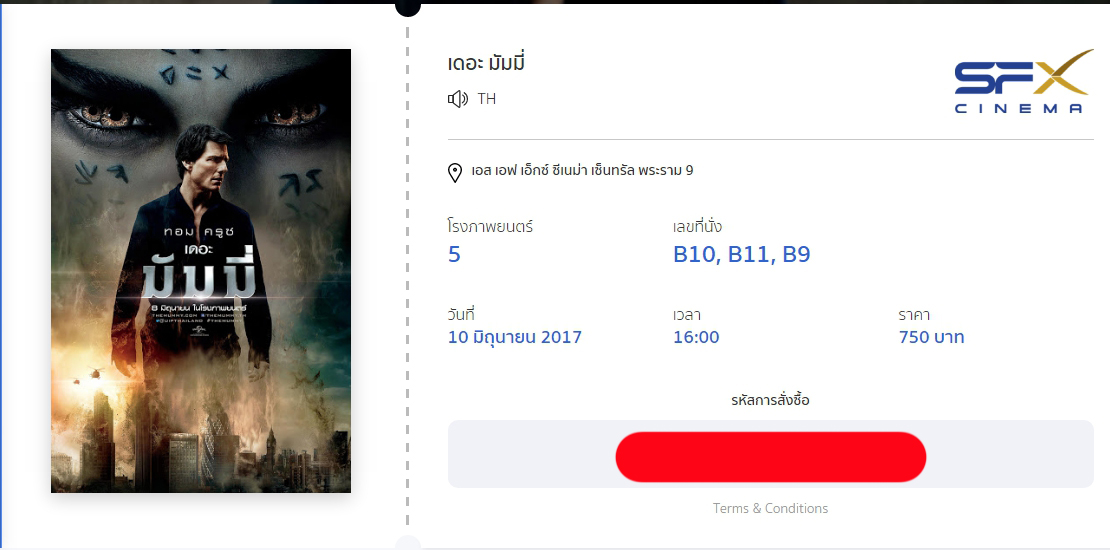The image size is (1110, 550).
Task: Click the showtime 16:00
Action: [x=696, y=337]
